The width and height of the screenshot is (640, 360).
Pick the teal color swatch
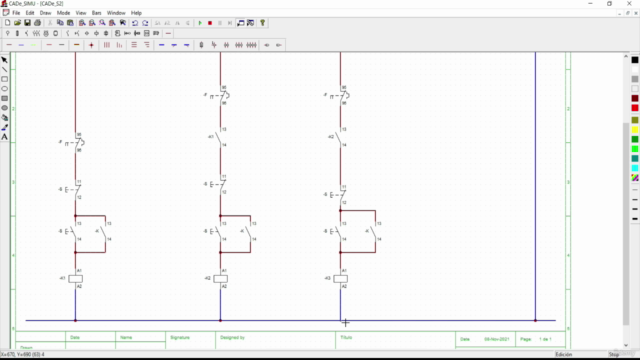(635, 158)
